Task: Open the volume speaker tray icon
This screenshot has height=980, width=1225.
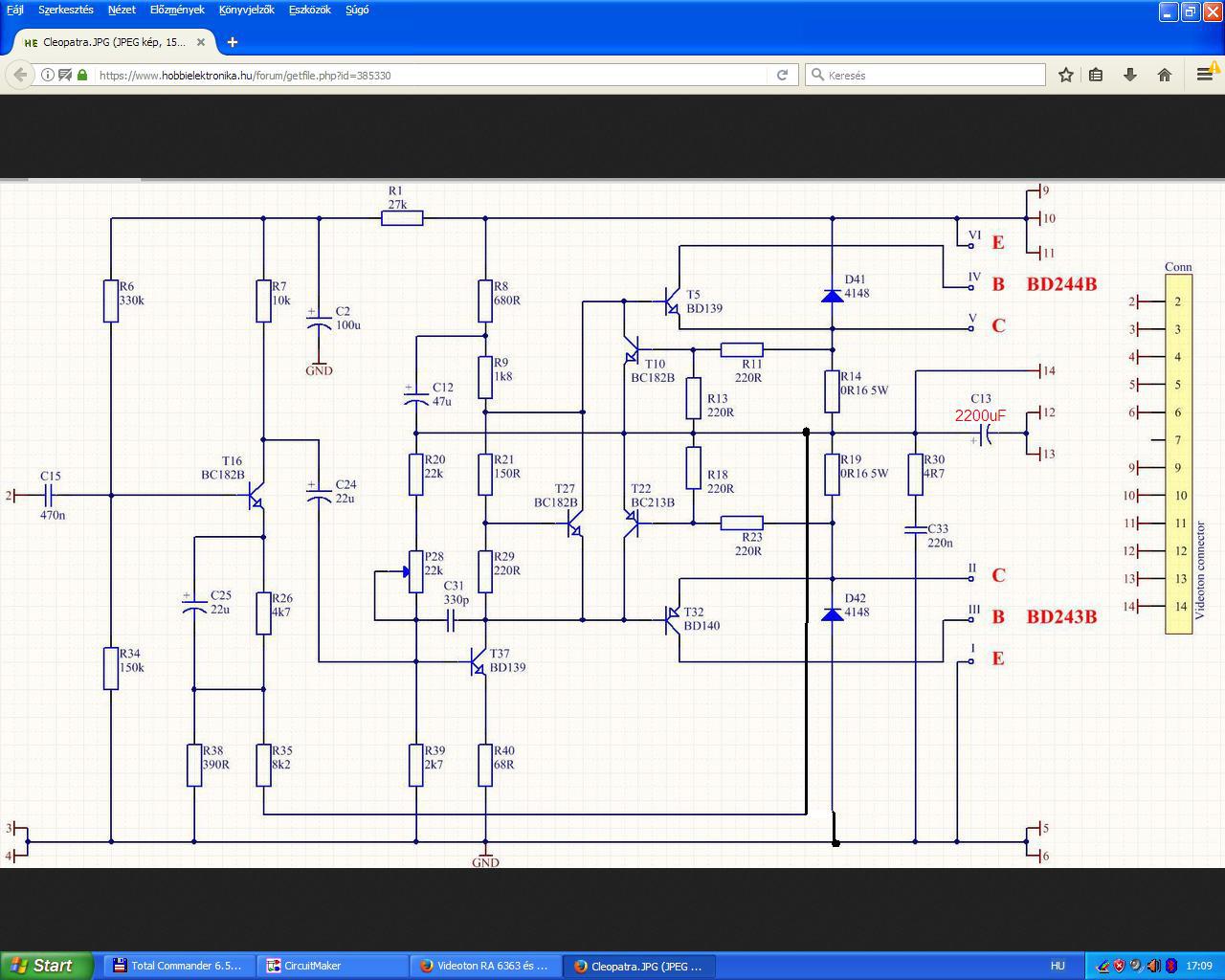Action: (1153, 966)
